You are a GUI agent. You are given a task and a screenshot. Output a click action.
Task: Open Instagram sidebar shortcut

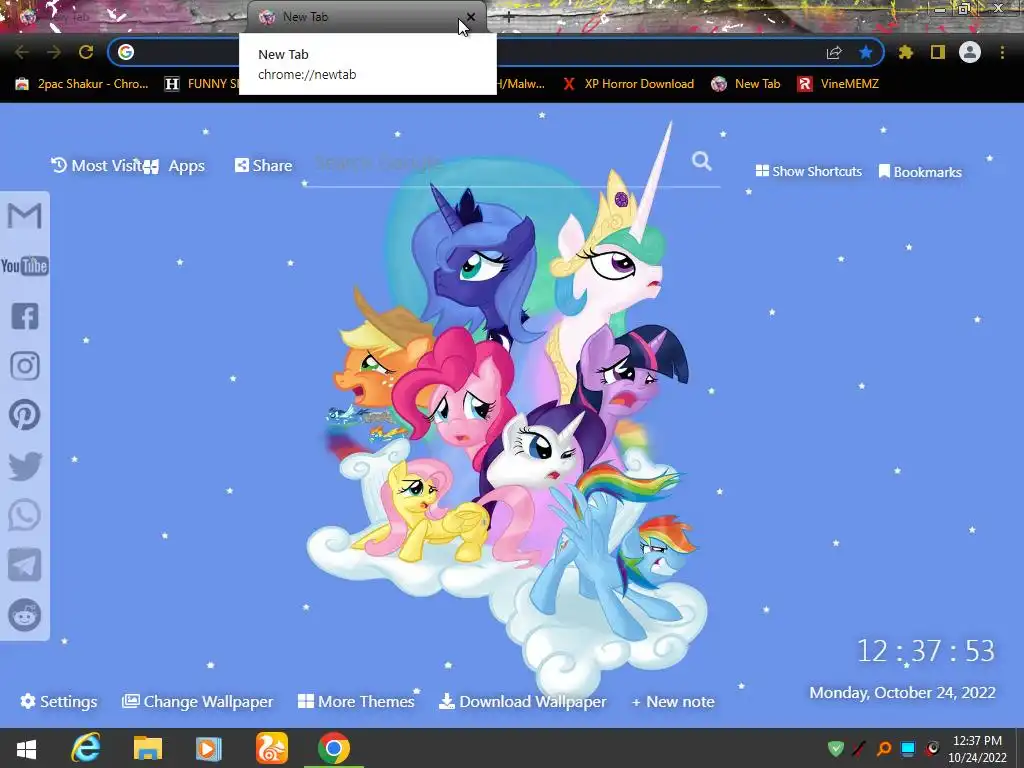25,366
